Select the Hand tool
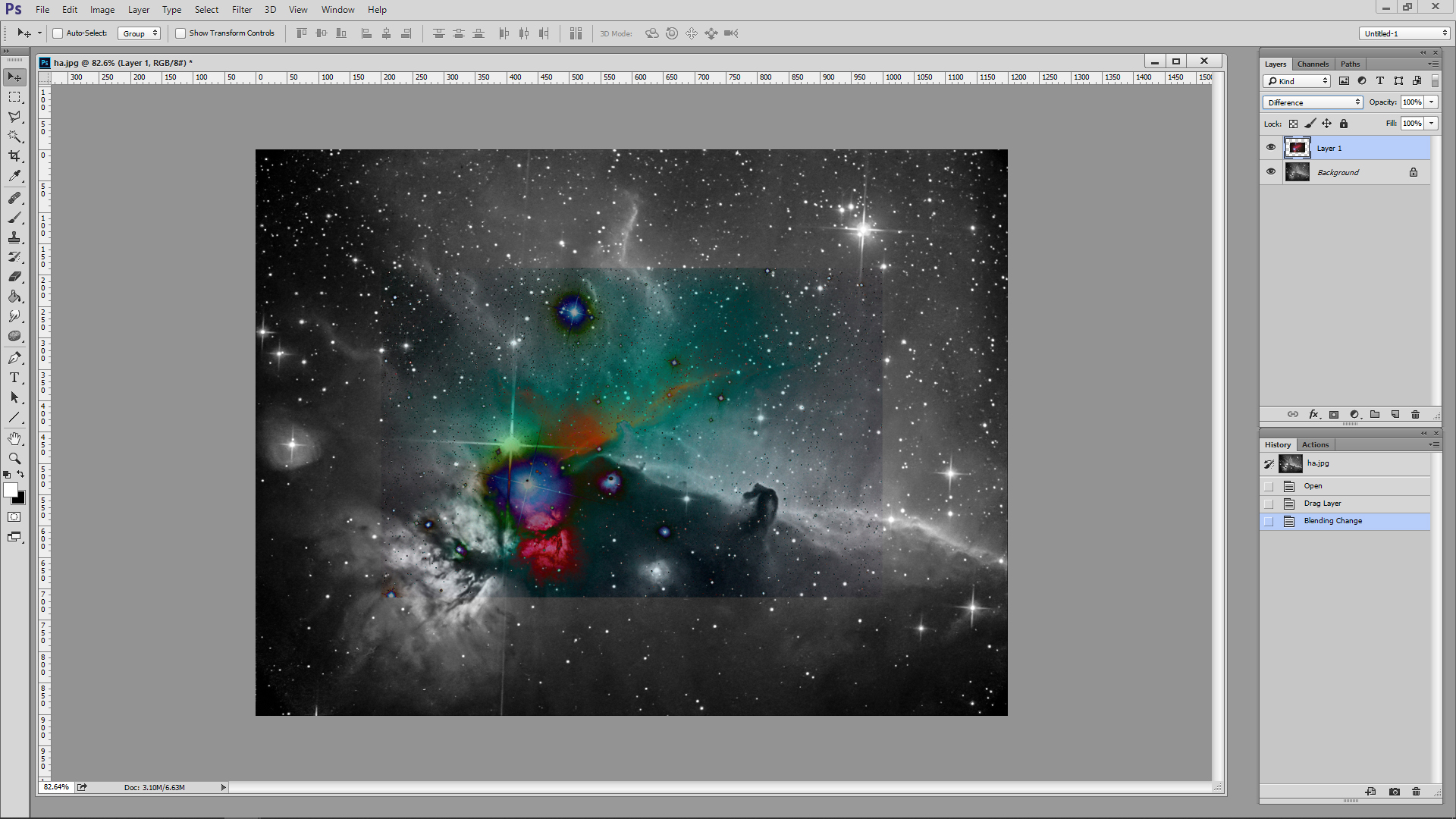The height and width of the screenshot is (819, 1456). point(14,439)
